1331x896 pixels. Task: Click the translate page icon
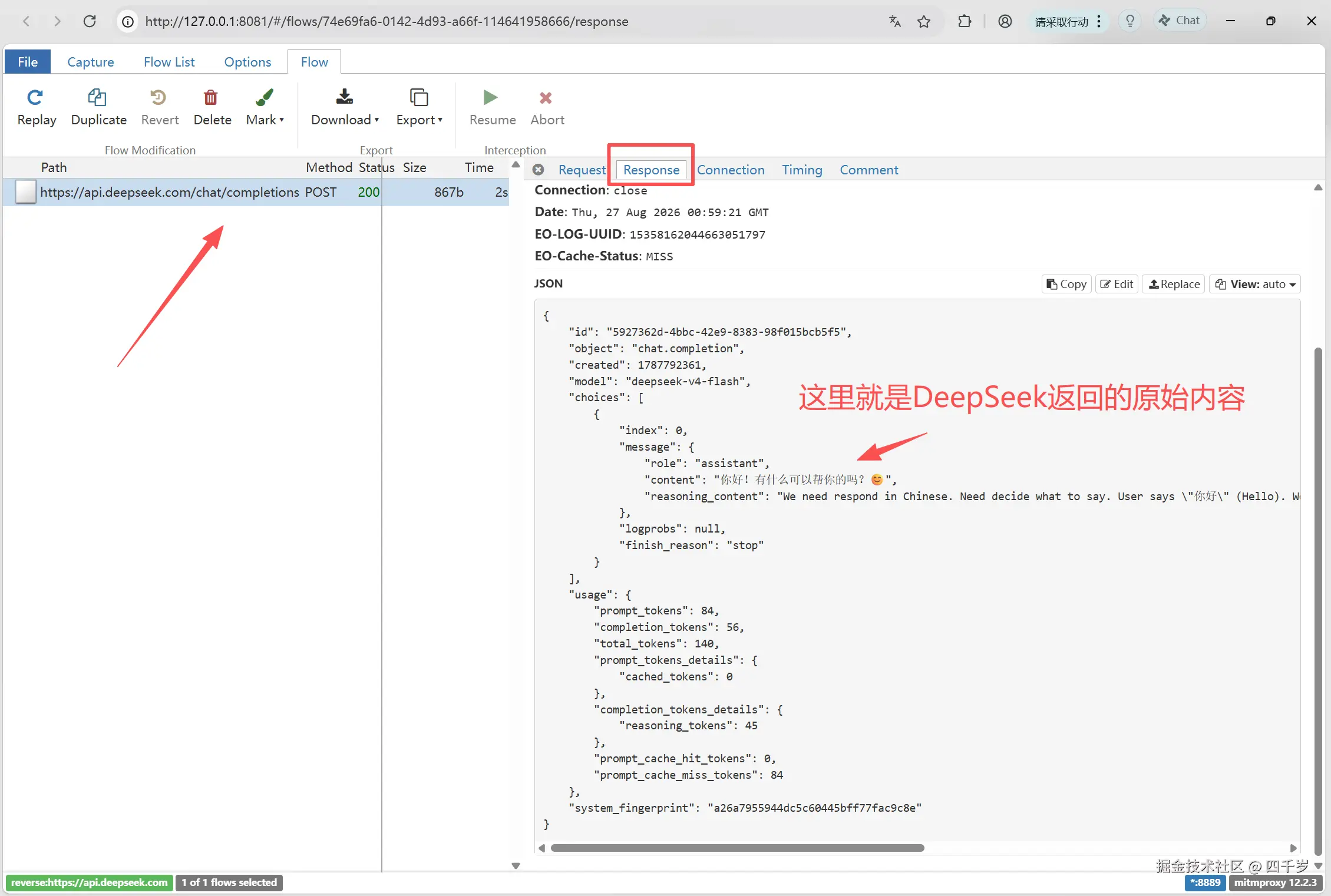(895, 22)
